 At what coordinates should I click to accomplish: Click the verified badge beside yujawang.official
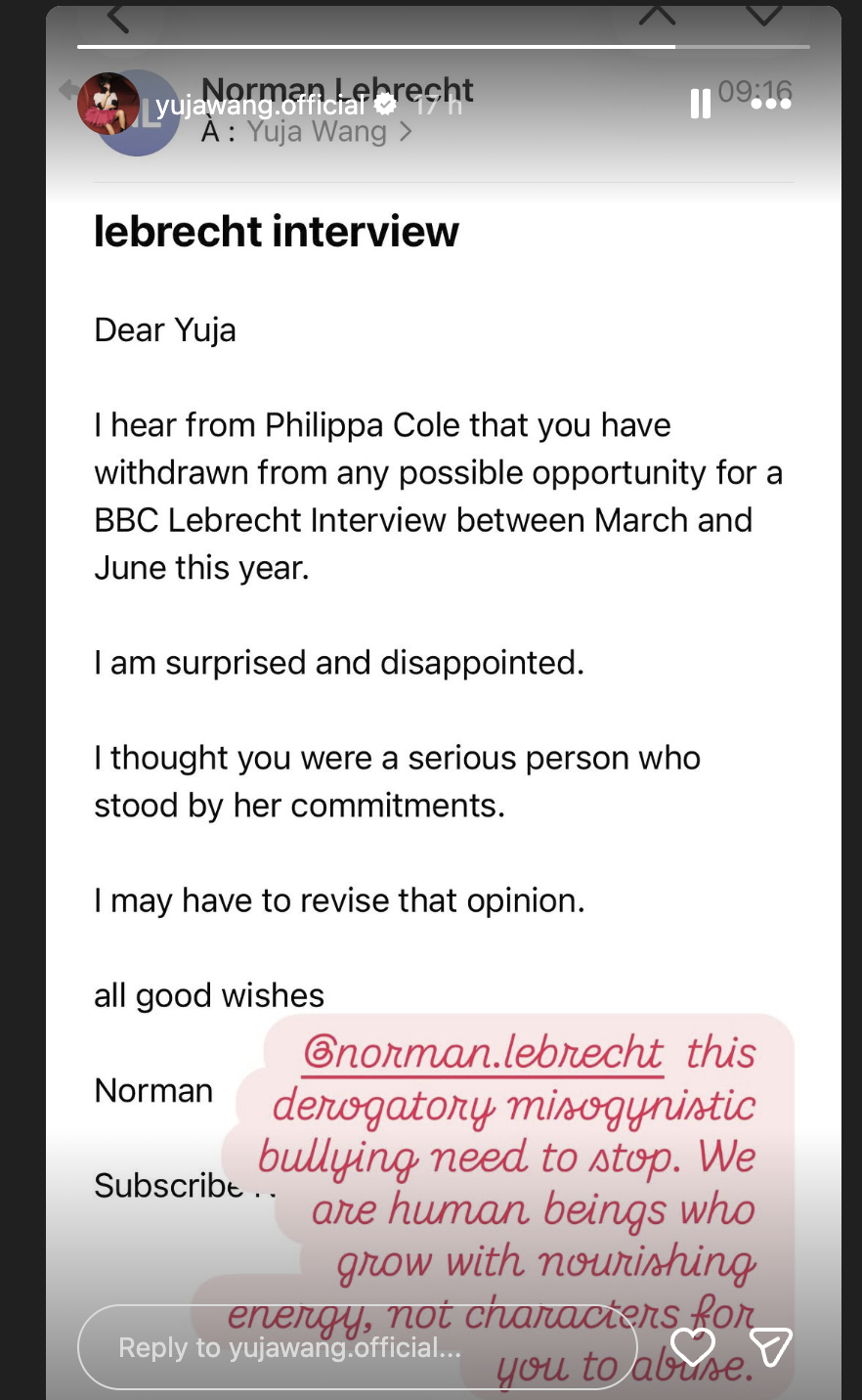[x=386, y=105]
